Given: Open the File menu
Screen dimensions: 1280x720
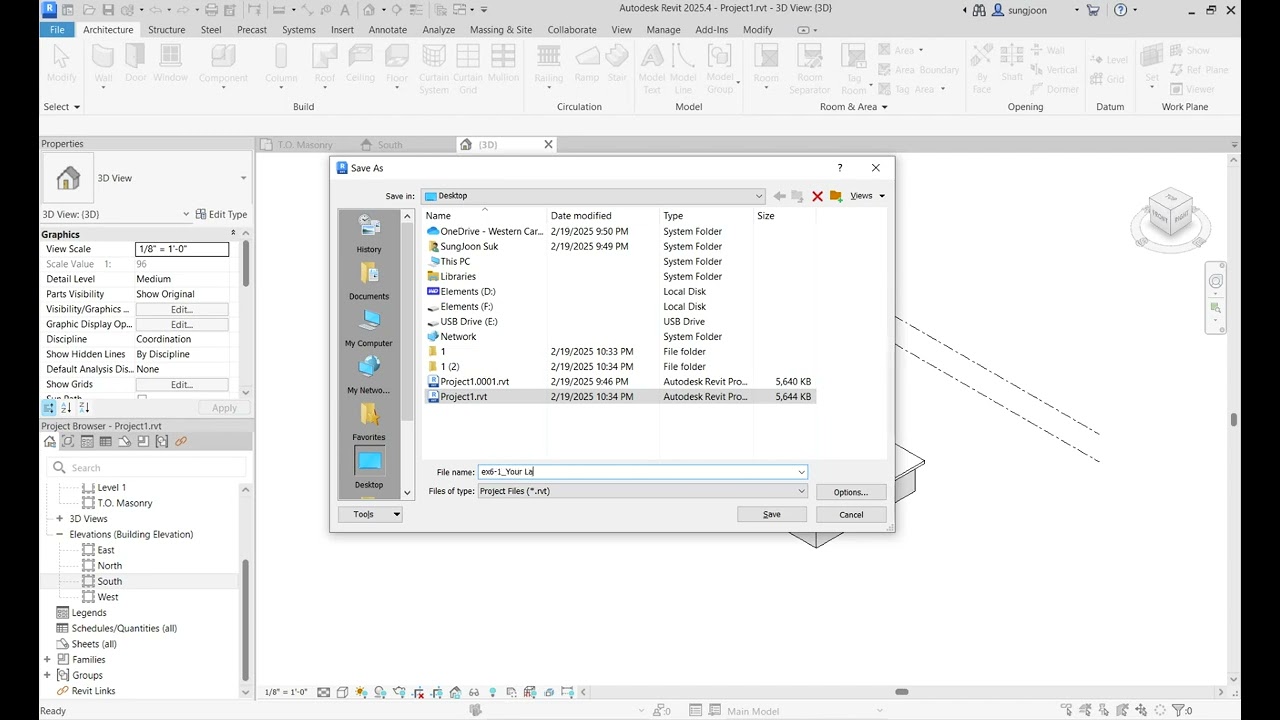Looking at the screenshot, I should pyautogui.click(x=57, y=30).
